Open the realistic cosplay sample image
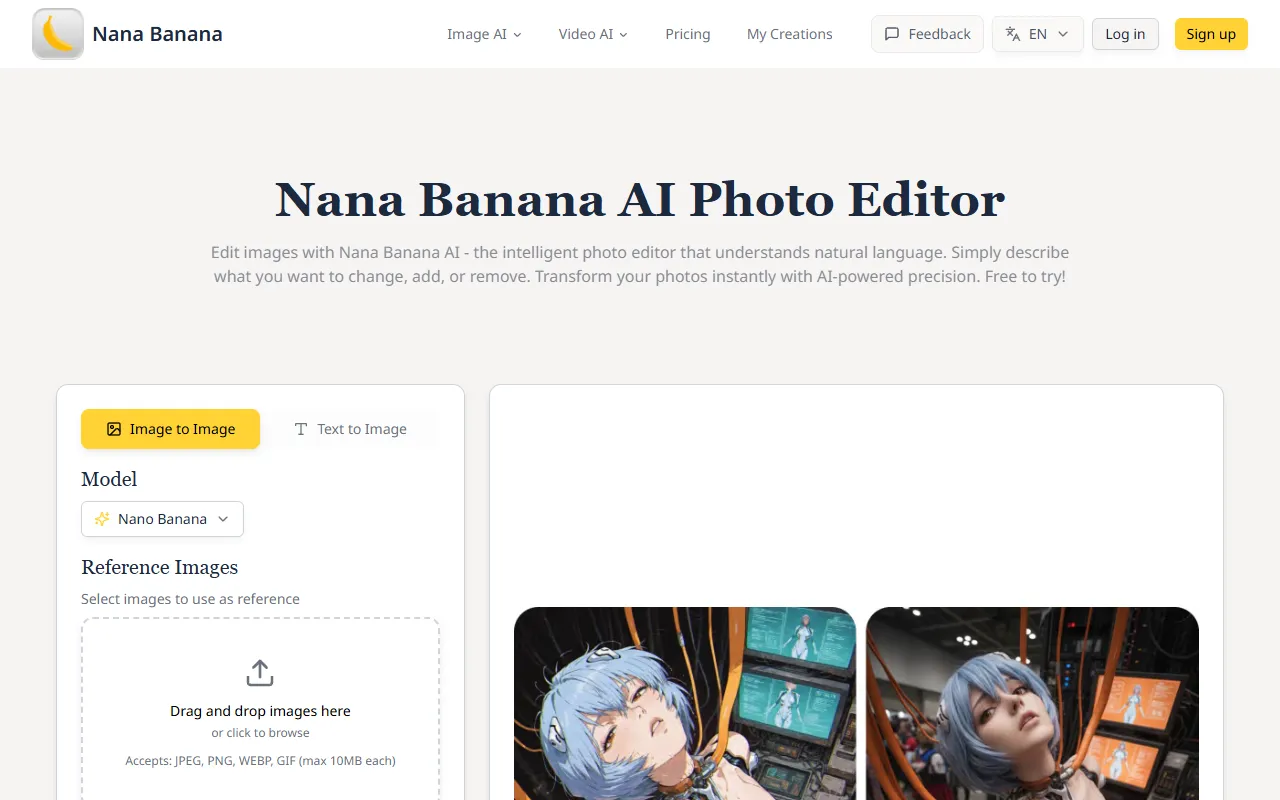The height and width of the screenshot is (800, 1280). coord(1032,703)
